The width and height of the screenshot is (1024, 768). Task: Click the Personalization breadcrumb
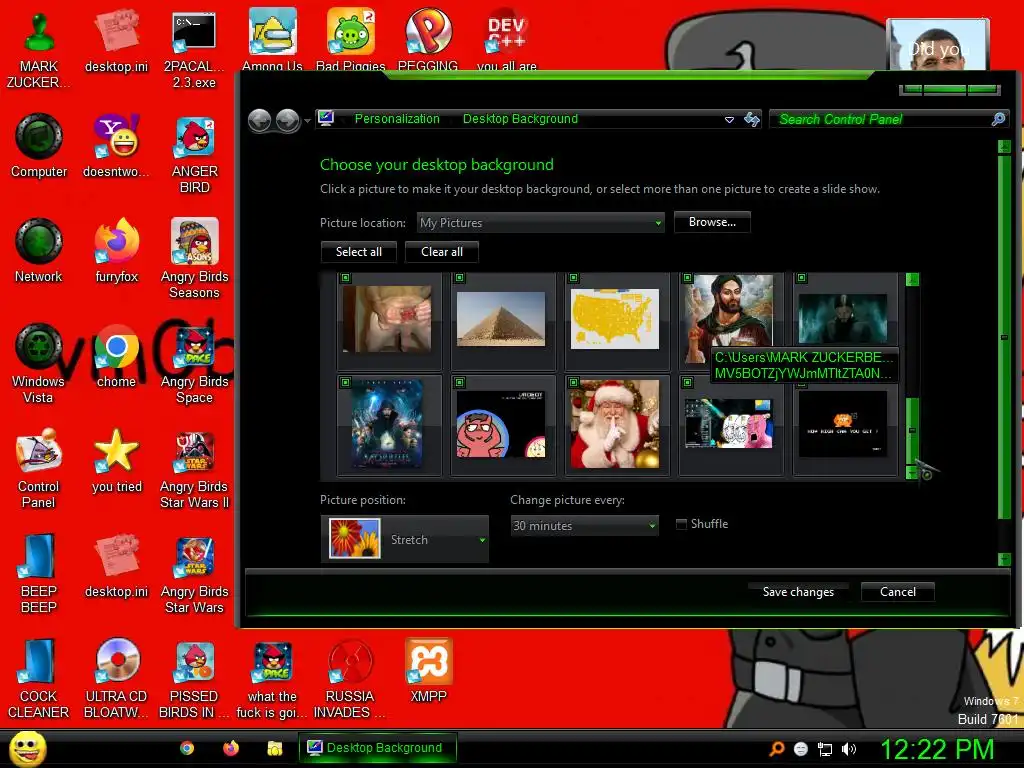point(397,119)
